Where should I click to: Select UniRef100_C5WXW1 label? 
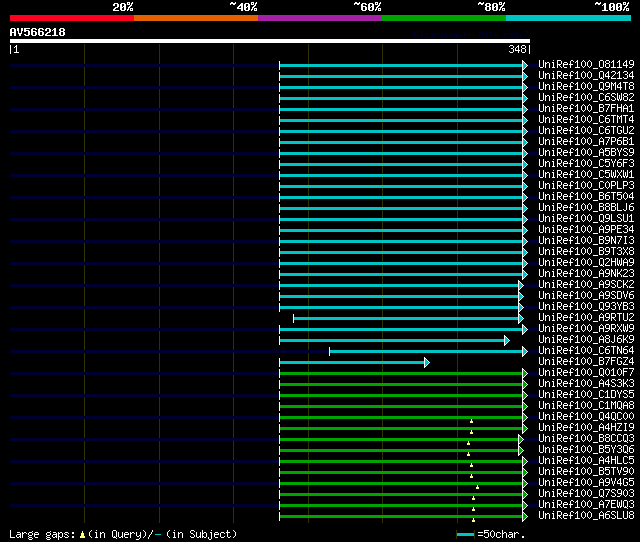[586, 175]
